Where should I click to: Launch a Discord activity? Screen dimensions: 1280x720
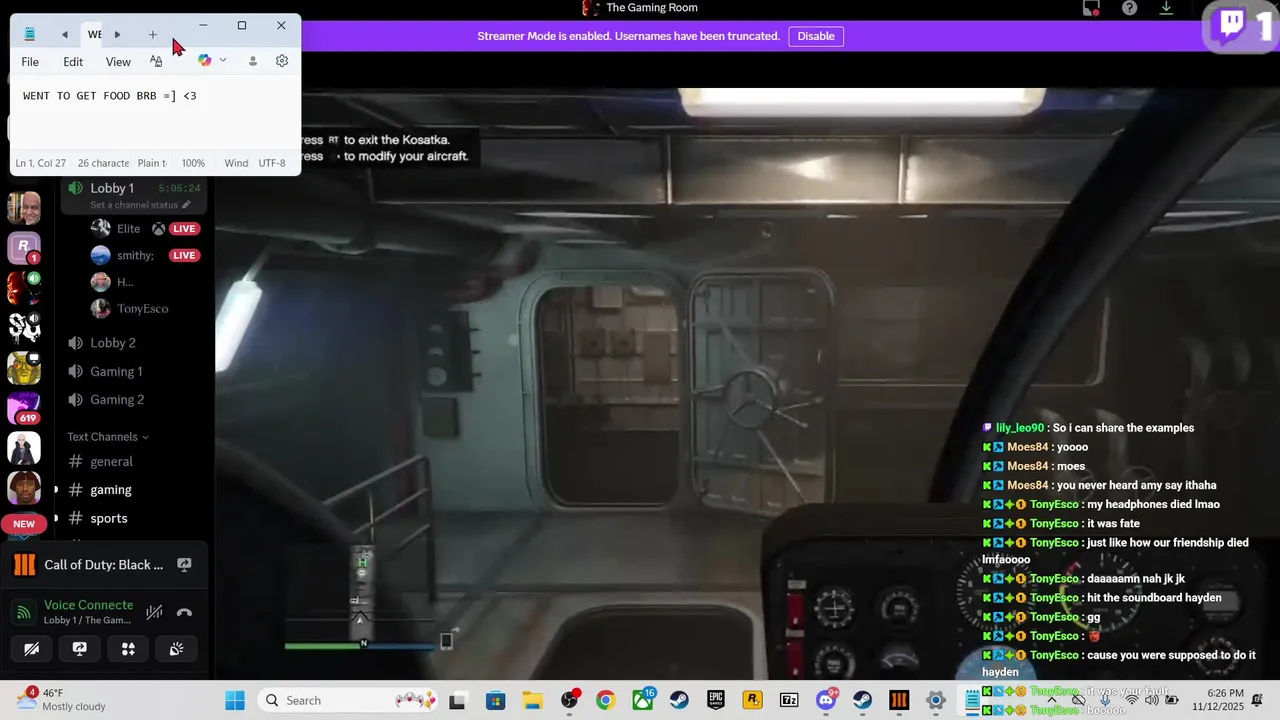pos(128,649)
